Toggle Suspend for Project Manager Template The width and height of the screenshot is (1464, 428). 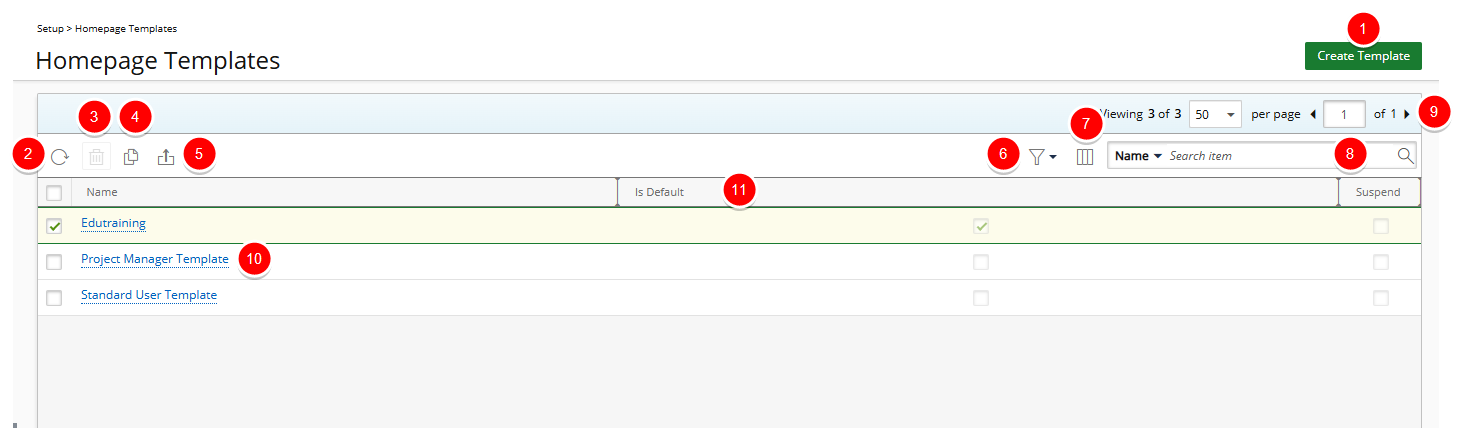pyautogui.click(x=1381, y=262)
